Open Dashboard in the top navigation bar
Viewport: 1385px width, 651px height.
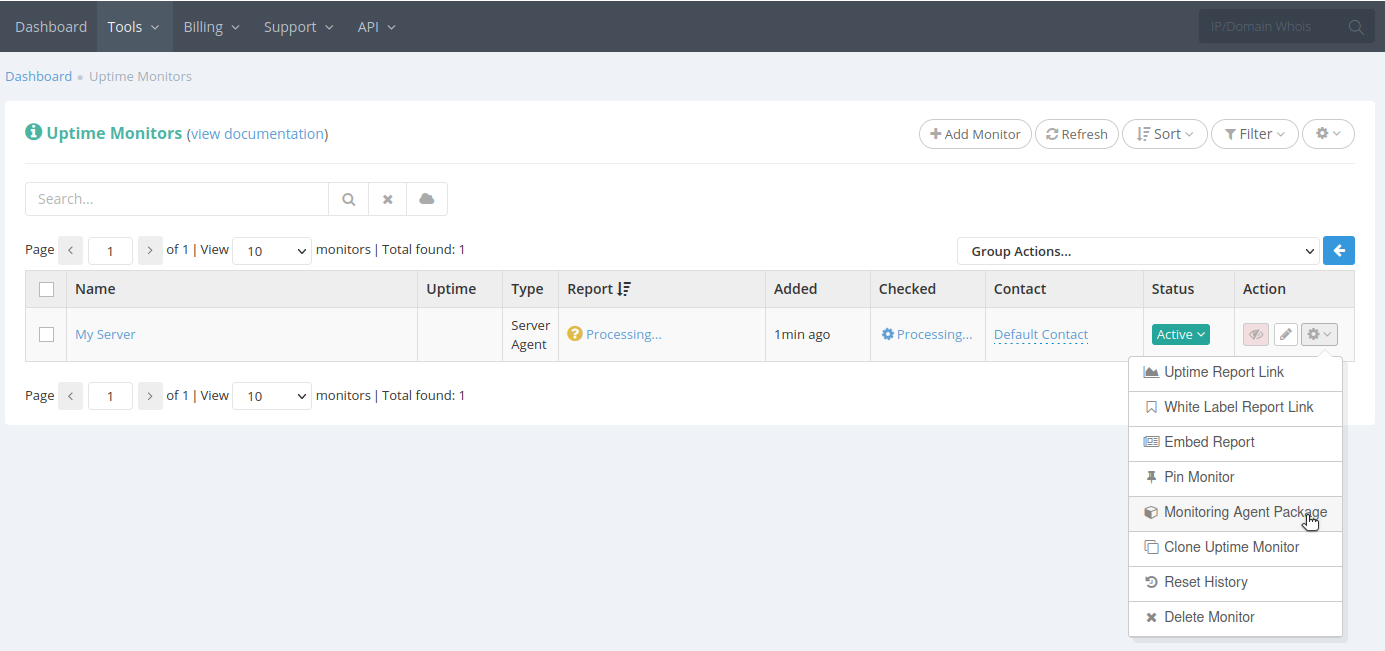point(51,27)
